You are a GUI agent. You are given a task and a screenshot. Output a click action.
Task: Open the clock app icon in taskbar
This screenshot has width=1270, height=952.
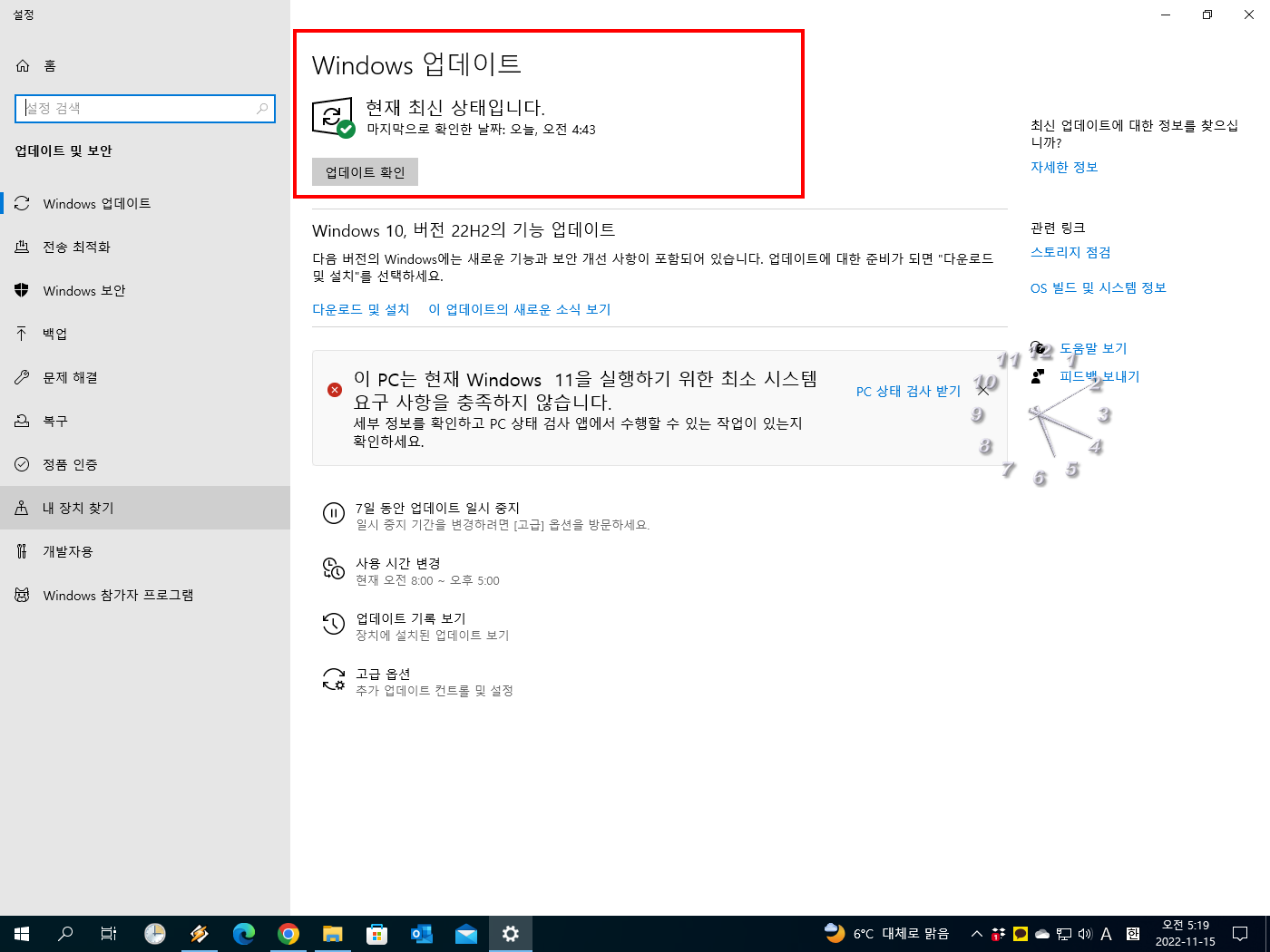155,933
